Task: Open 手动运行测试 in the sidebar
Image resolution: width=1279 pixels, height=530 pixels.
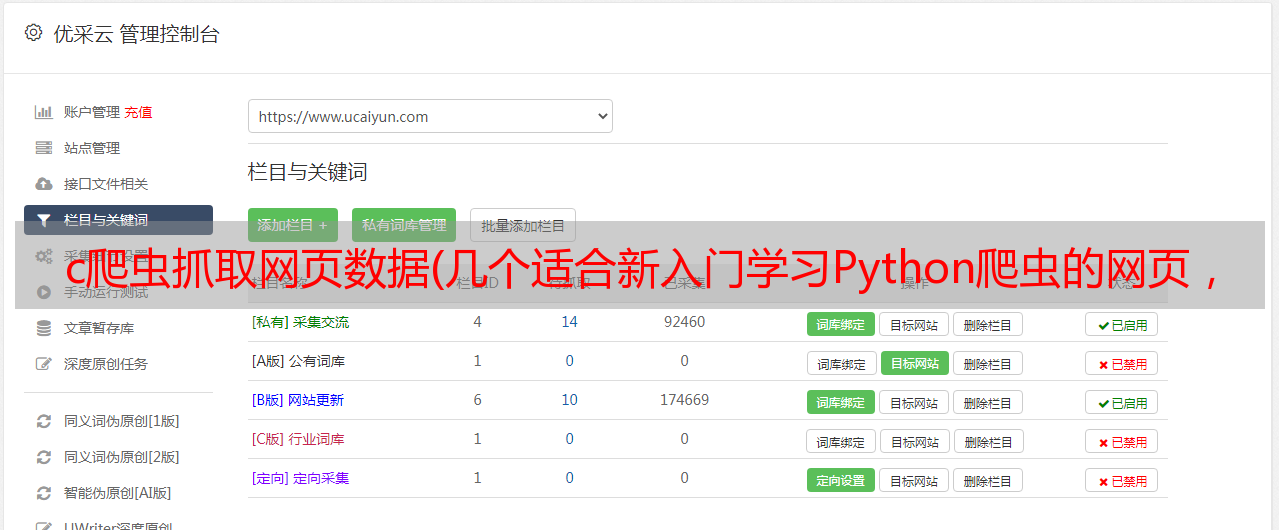Action: click(x=106, y=292)
